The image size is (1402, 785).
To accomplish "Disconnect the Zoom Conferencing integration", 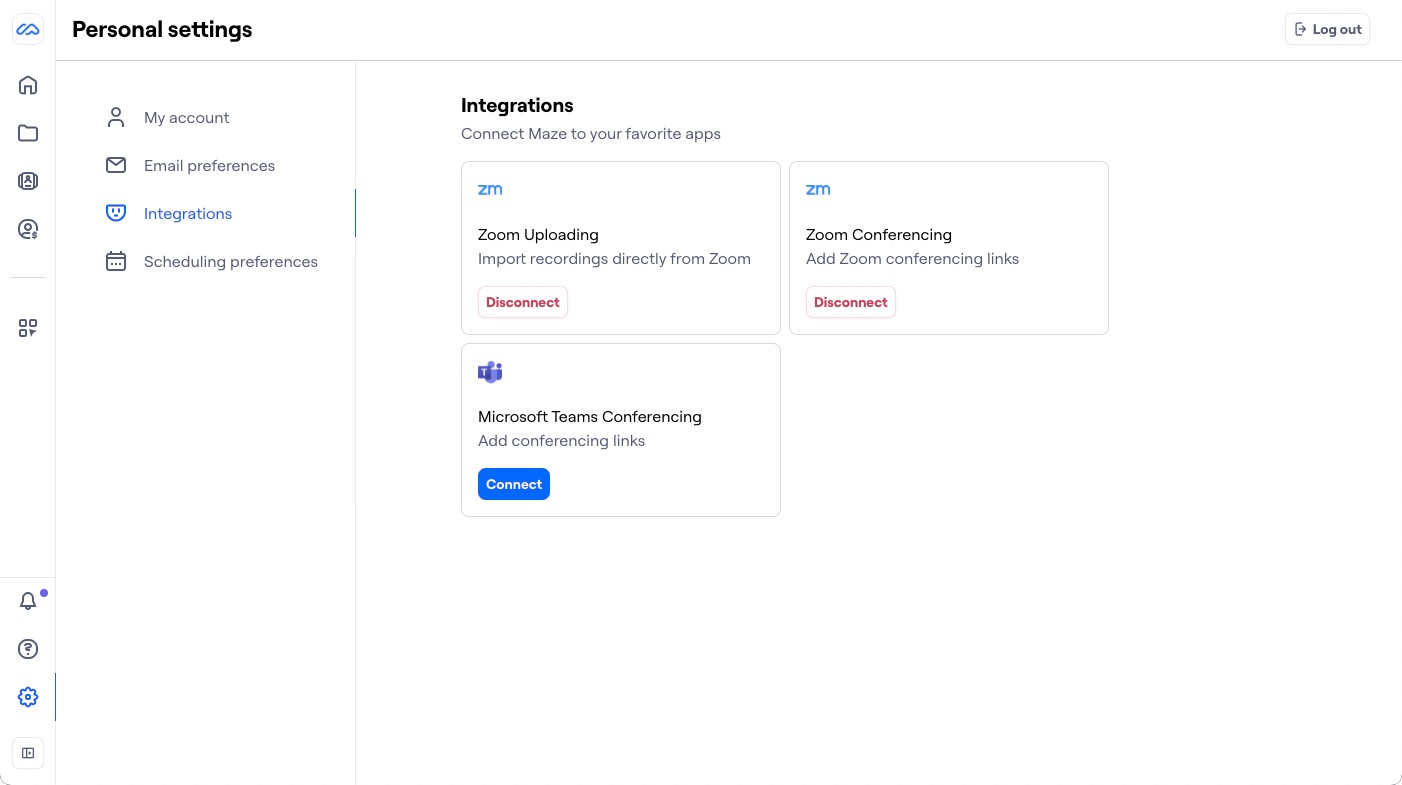I will click(851, 302).
